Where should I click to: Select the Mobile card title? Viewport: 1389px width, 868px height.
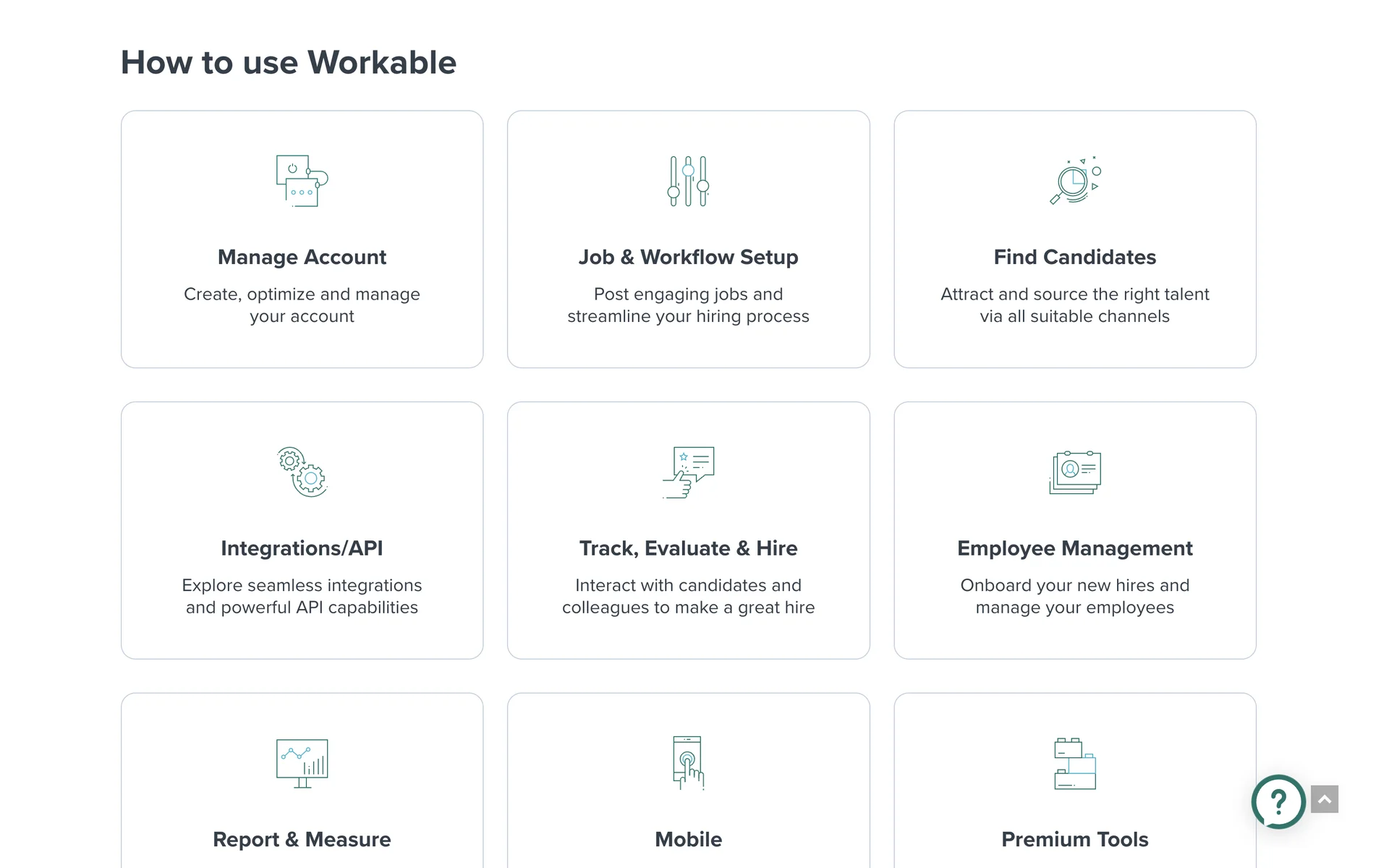pyautogui.click(x=688, y=839)
